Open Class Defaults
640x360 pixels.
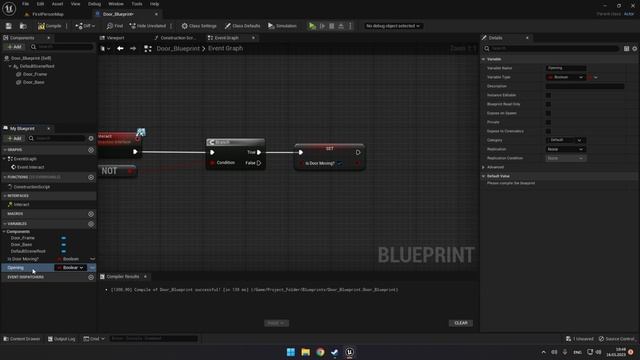[x=242, y=26]
